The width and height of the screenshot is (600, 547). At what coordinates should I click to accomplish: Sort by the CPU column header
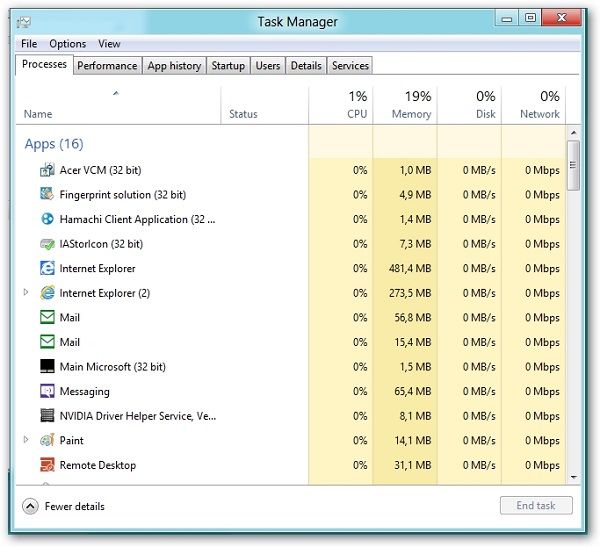356,105
